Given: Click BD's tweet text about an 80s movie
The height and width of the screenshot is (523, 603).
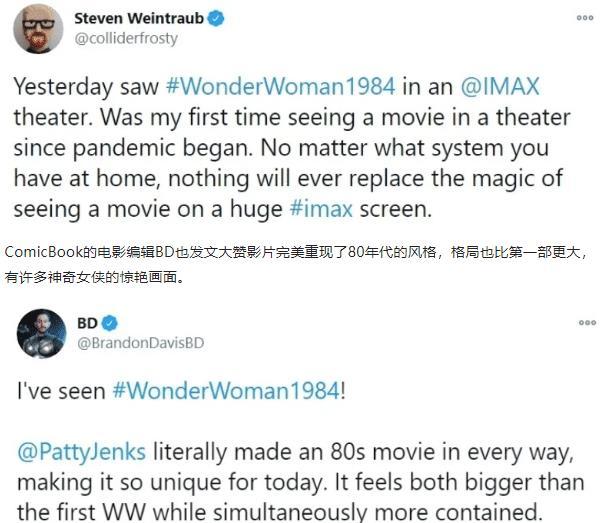Looking at the screenshot, I should 301,481.
